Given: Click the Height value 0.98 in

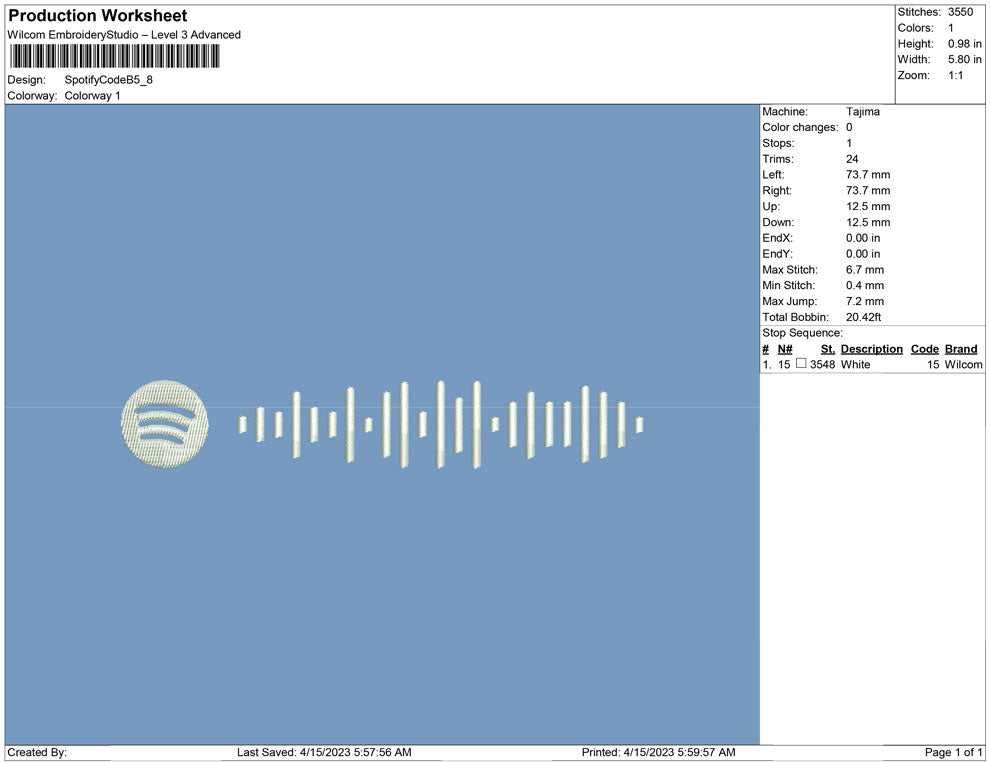Looking at the screenshot, I should point(965,44).
